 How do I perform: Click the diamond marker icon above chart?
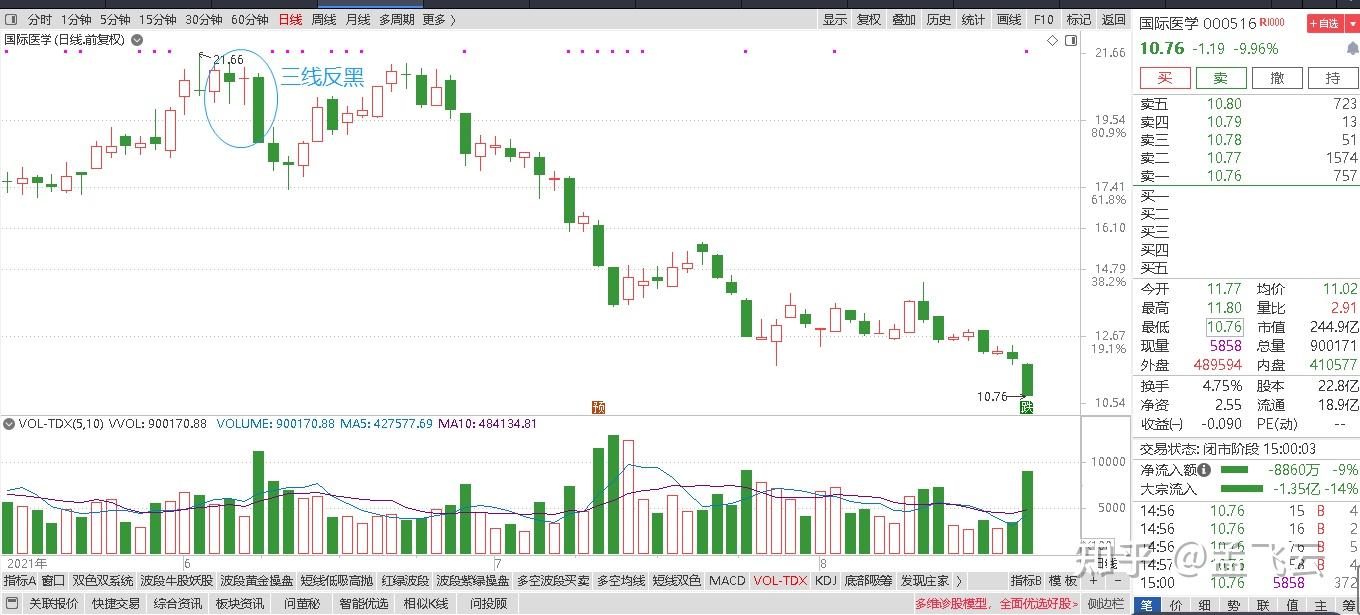(1052, 40)
